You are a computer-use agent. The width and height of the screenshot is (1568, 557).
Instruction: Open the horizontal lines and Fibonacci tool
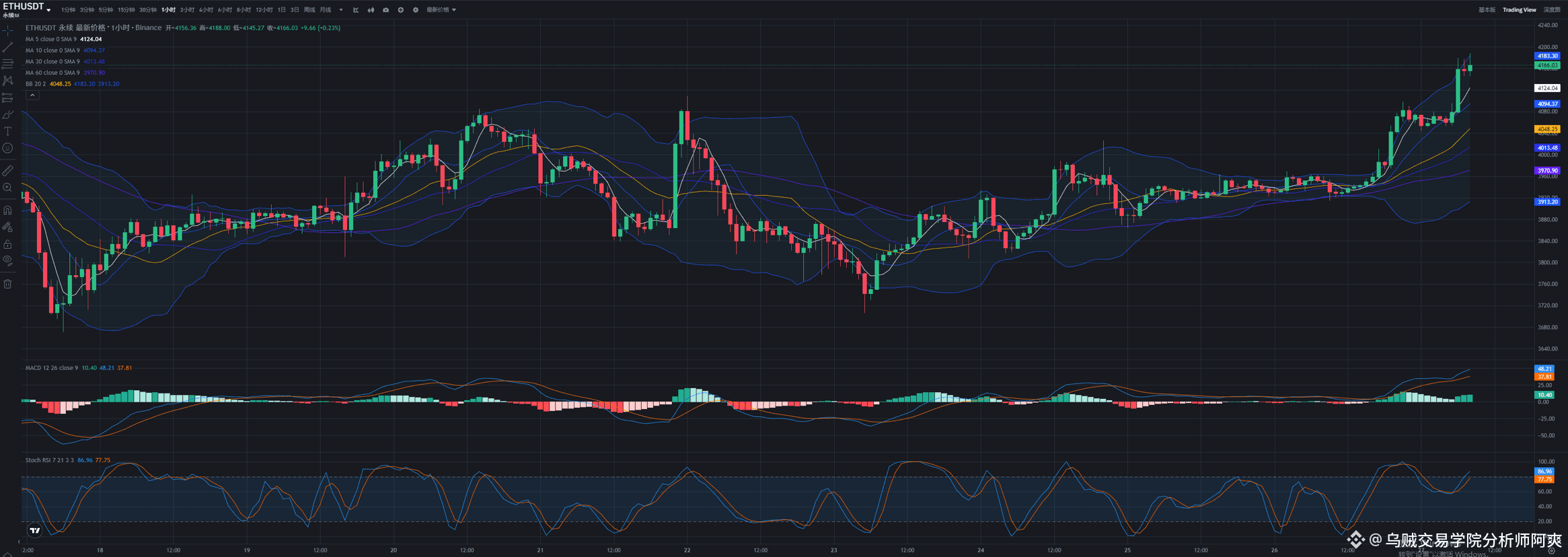tap(7, 64)
